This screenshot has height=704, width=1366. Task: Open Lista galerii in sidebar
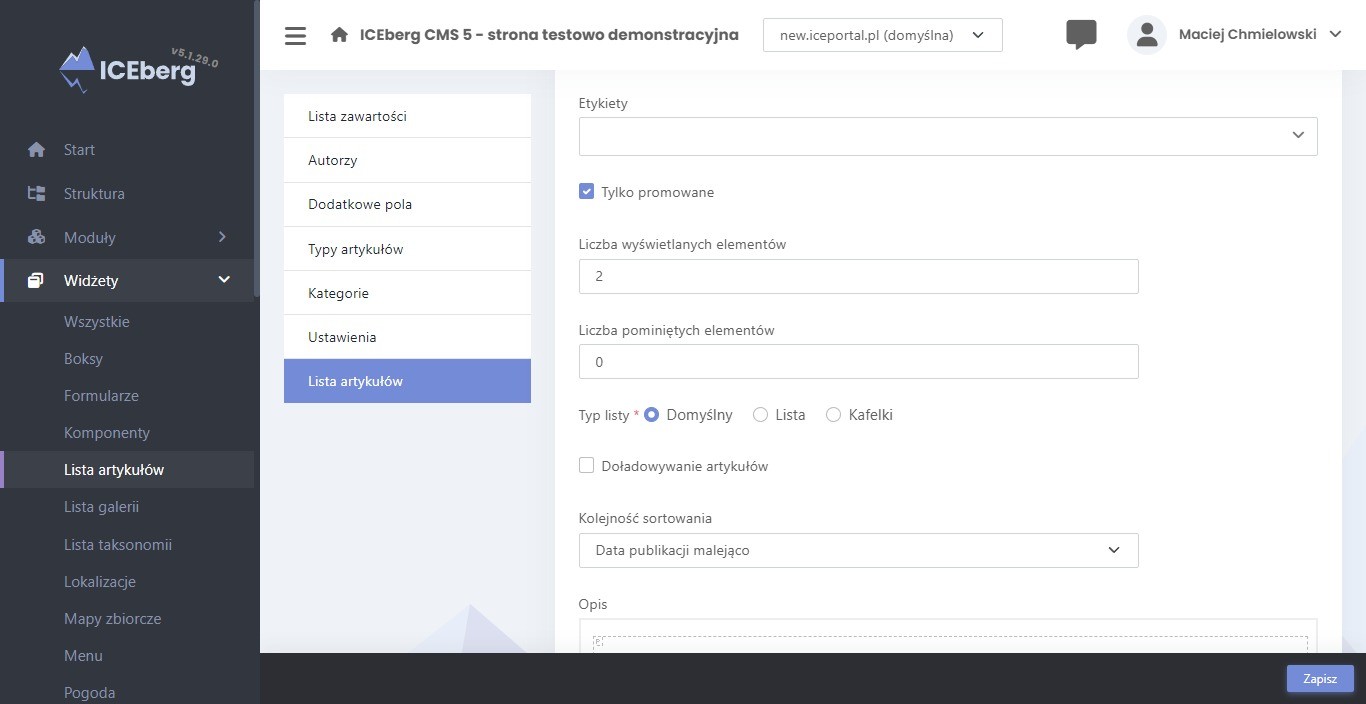tap(101, 507)
